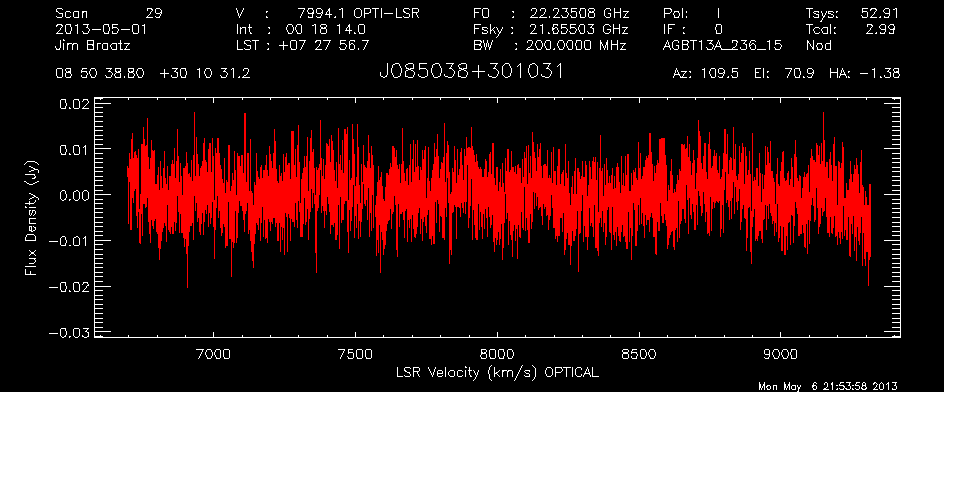
Task: Select the y-axis tick label 0.00
Action: [x=74, y=195]
